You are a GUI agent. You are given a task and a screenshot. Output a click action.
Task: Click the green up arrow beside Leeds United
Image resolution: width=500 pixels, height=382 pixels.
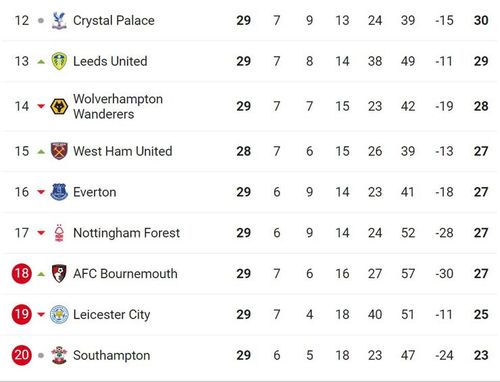tap(41, 62)
